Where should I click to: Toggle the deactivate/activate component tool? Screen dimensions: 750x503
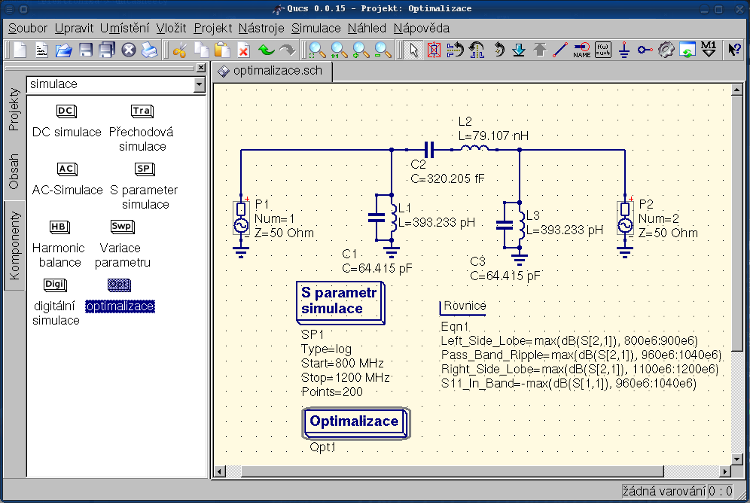[x=434, y=49]
